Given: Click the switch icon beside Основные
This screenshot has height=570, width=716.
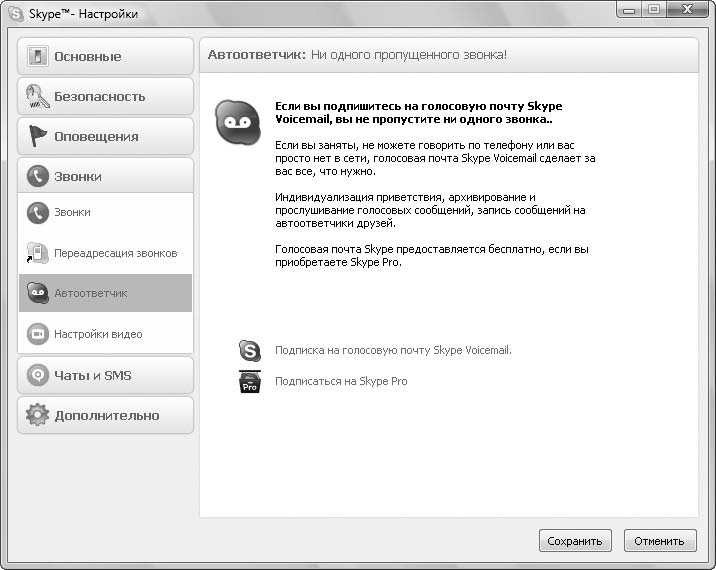Looking at the screenshot, I should [x=37, y=56].
